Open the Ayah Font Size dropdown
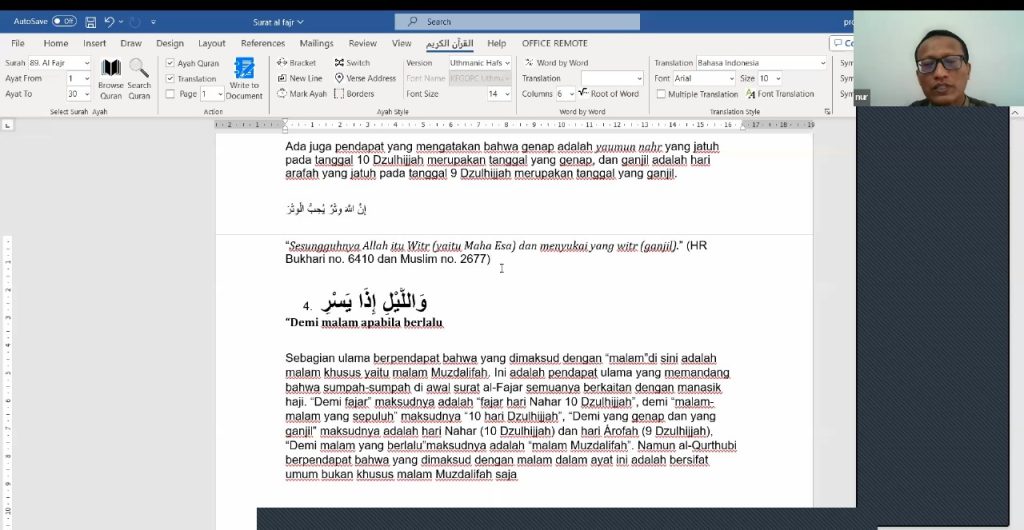This screenshot has height=530, width=1024. click(x=507, y=94)
